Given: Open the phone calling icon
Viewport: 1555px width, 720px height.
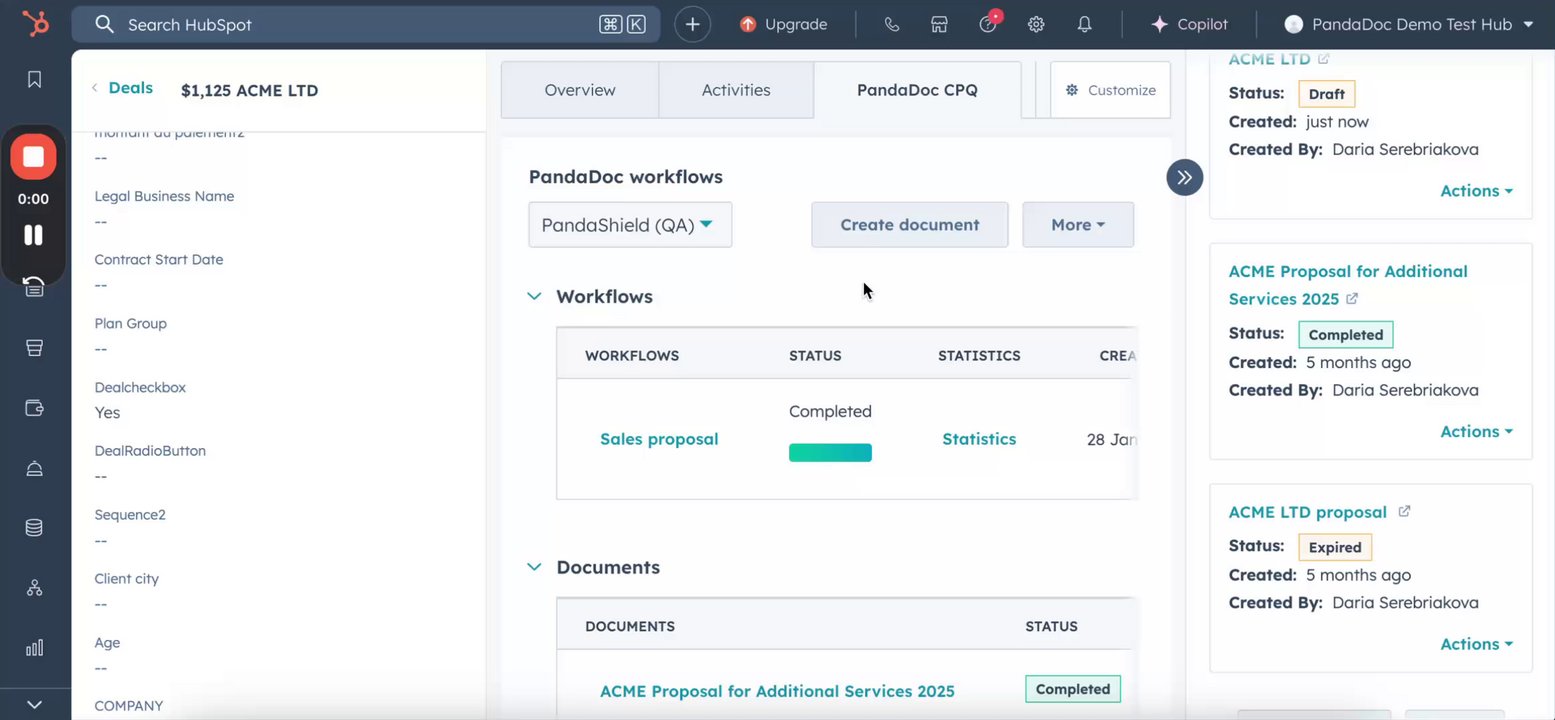Looking at the screenshot, I should pyautogui.click(x=892, y=24).
